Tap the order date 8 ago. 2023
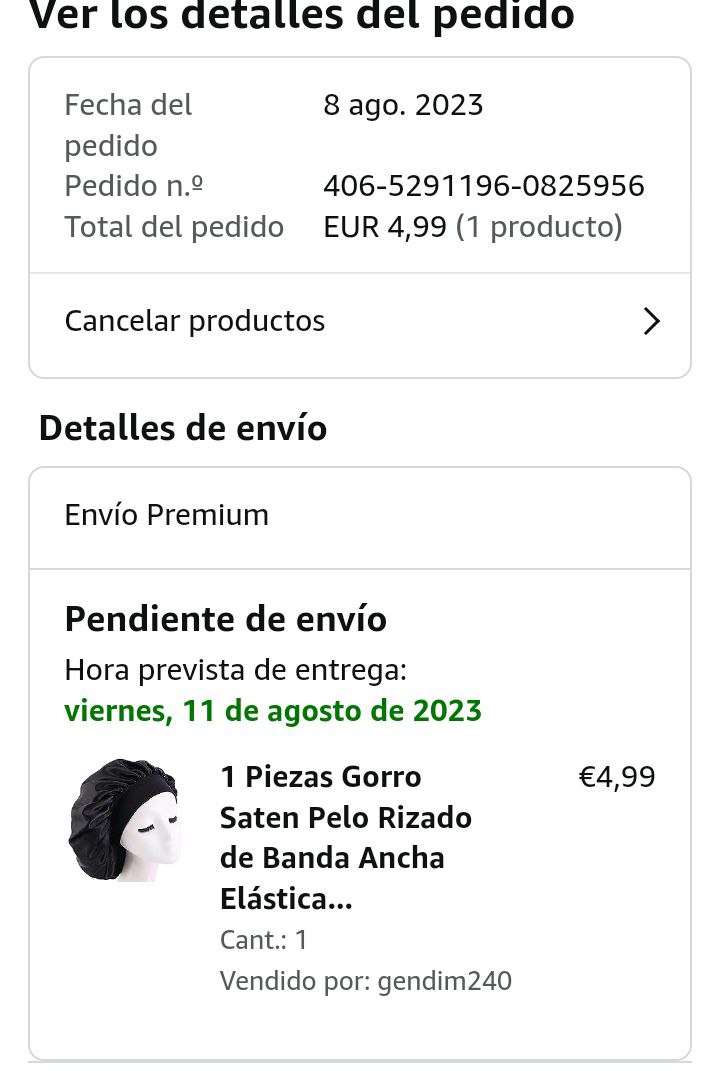The height and width of the screenshot is (1071, 720). click(403, 105)
